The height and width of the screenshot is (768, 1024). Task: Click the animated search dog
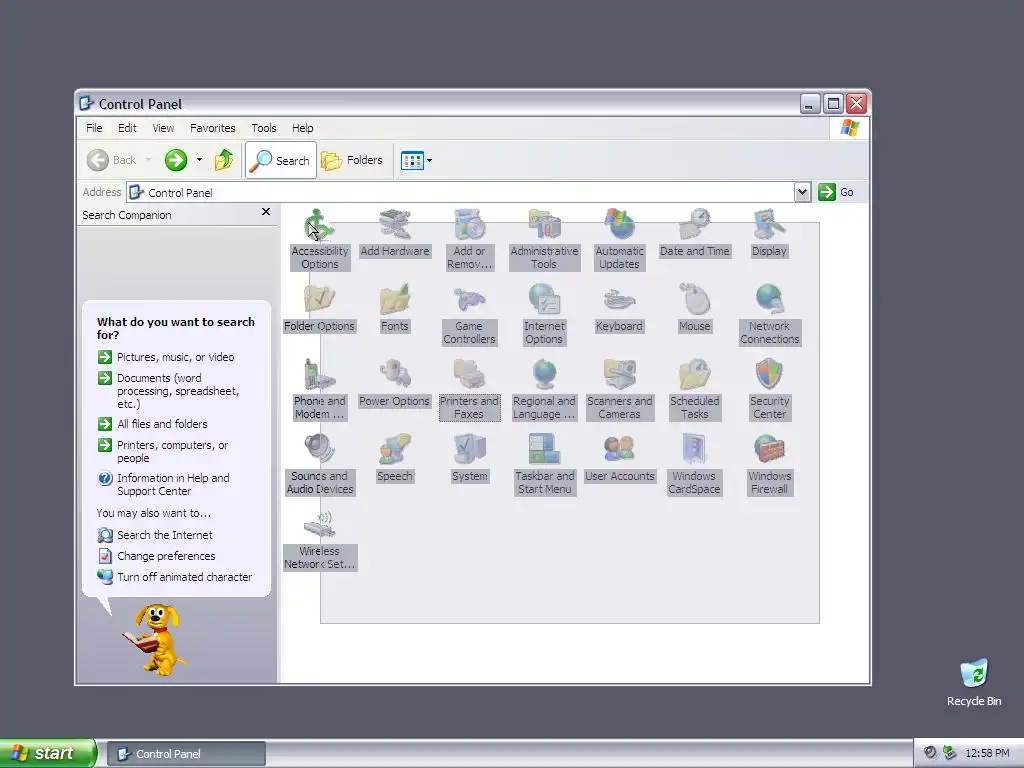(155, 639)
